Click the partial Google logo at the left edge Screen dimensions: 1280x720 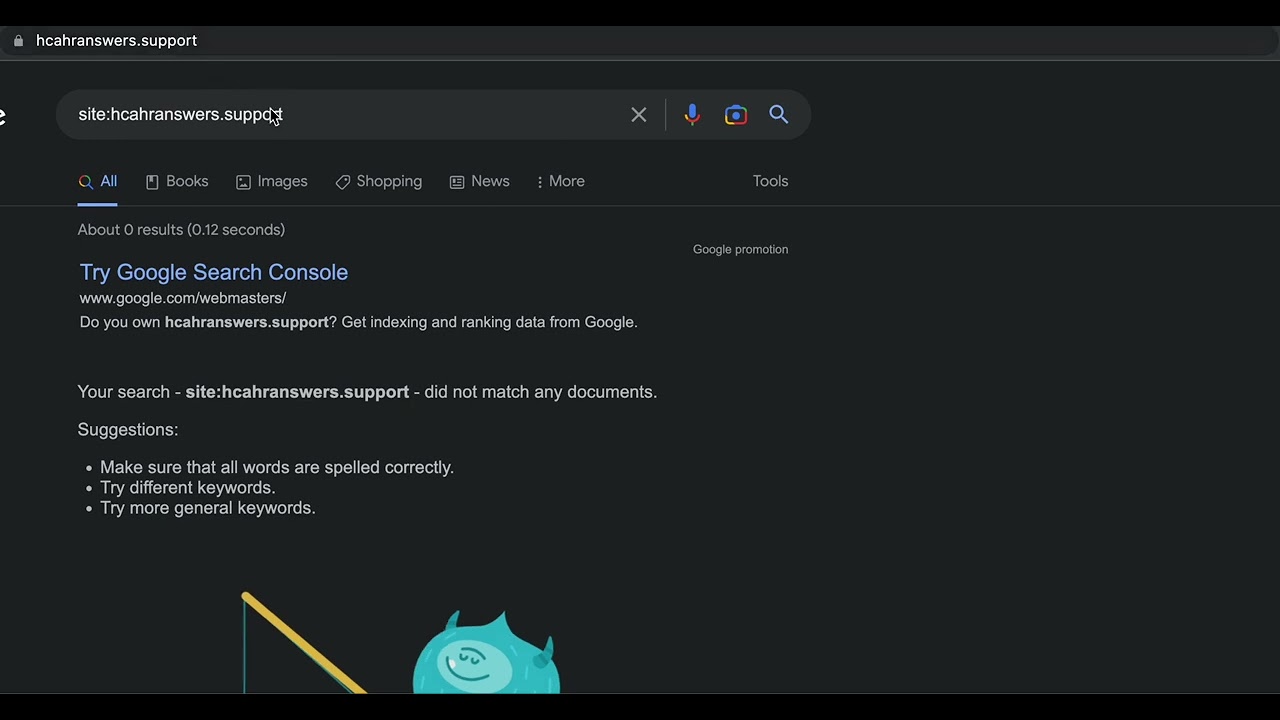click(3, 117)
